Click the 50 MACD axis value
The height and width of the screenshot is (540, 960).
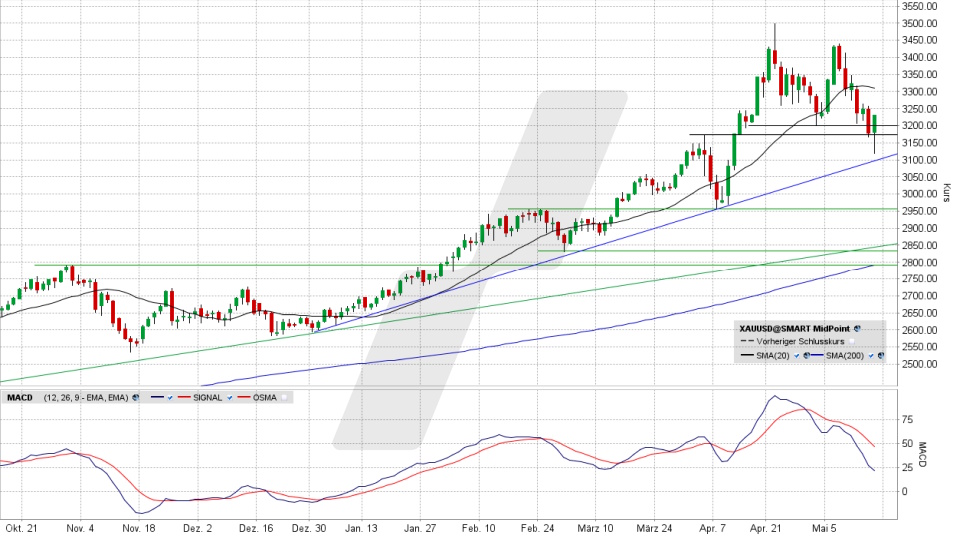(907, 444)
